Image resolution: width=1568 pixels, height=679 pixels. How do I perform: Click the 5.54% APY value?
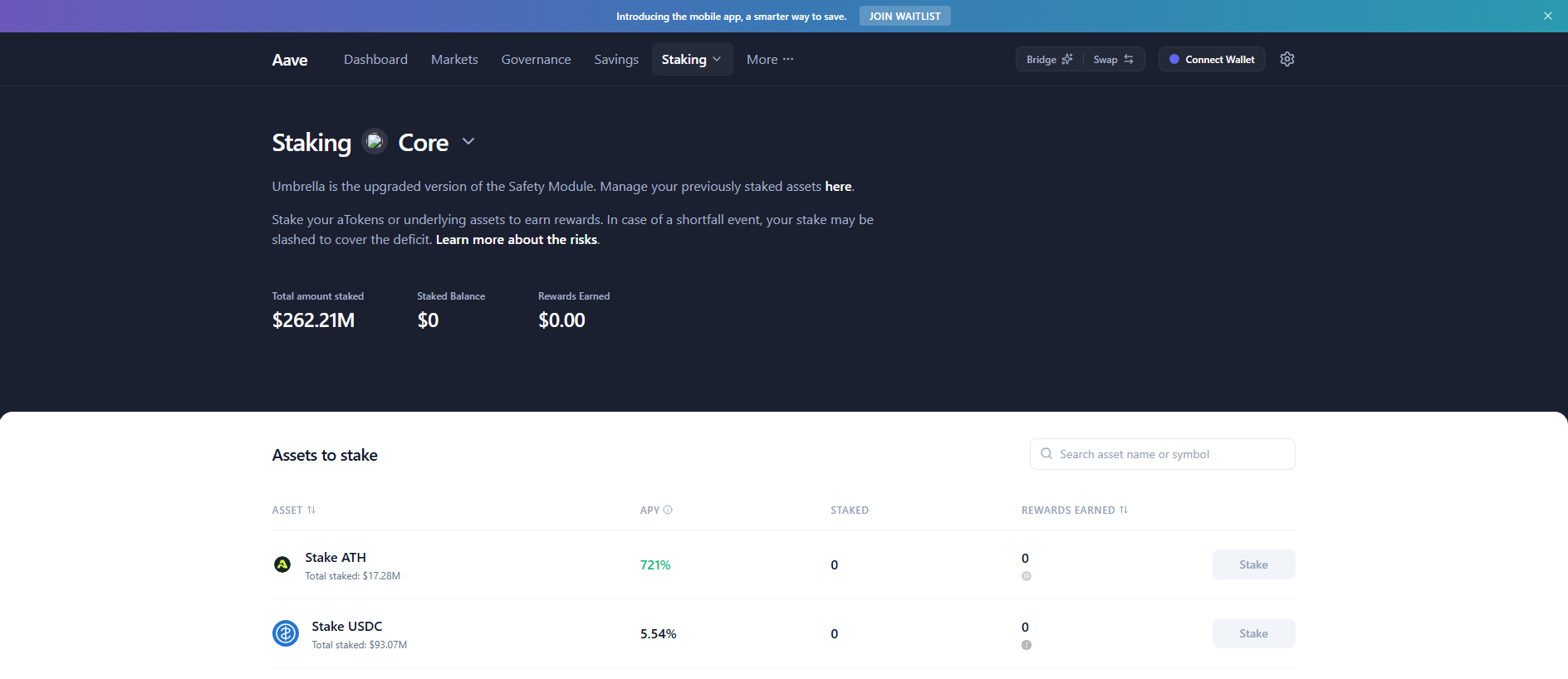coord(659,633)
